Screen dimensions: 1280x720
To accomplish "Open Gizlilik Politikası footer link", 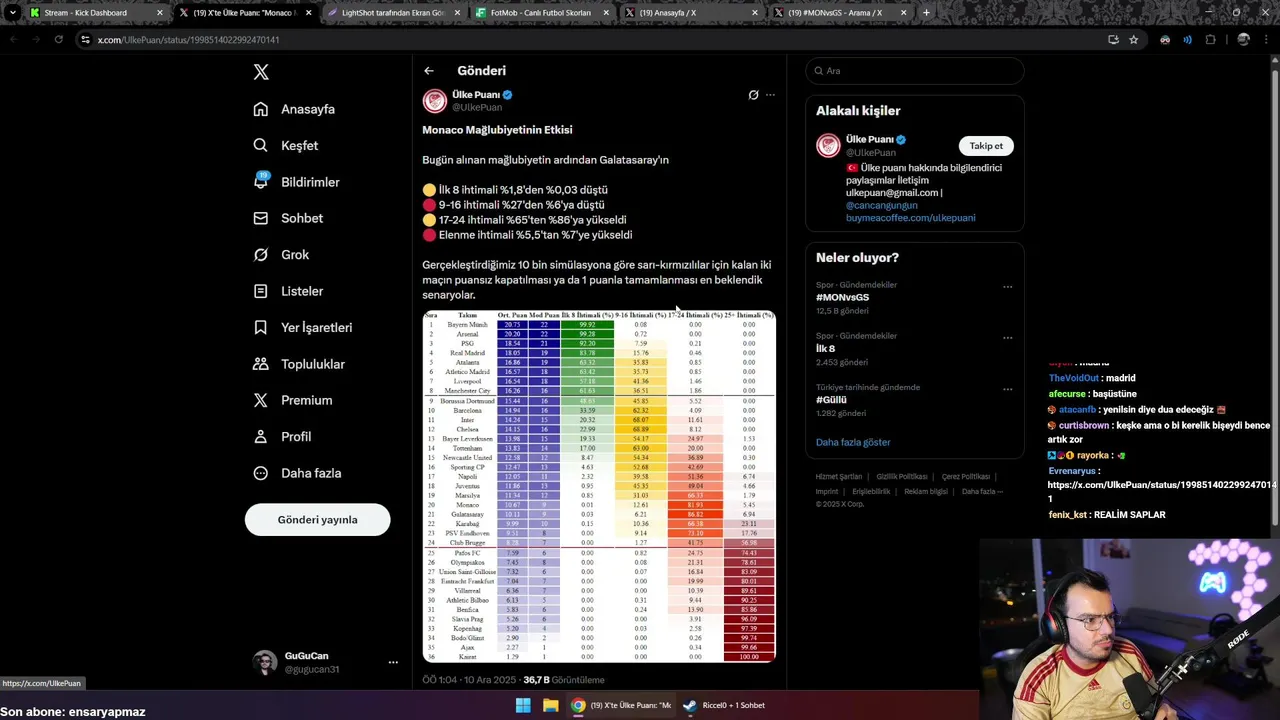I will tap(902, 477).
